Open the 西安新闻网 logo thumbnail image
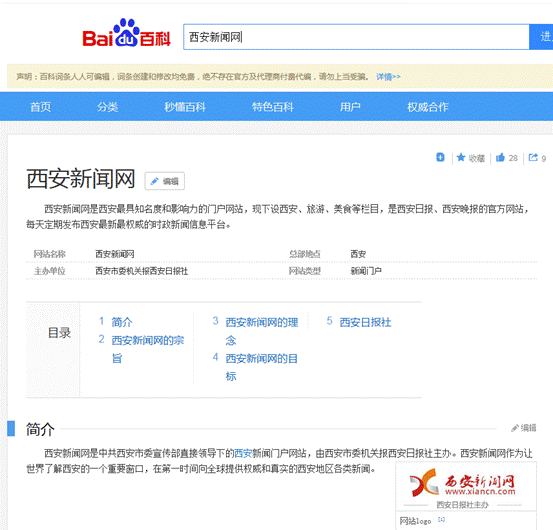 point(466,486)
